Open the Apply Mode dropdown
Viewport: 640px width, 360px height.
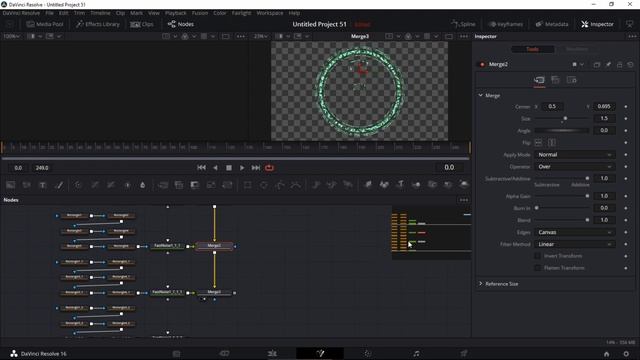[x=574, y=155]
